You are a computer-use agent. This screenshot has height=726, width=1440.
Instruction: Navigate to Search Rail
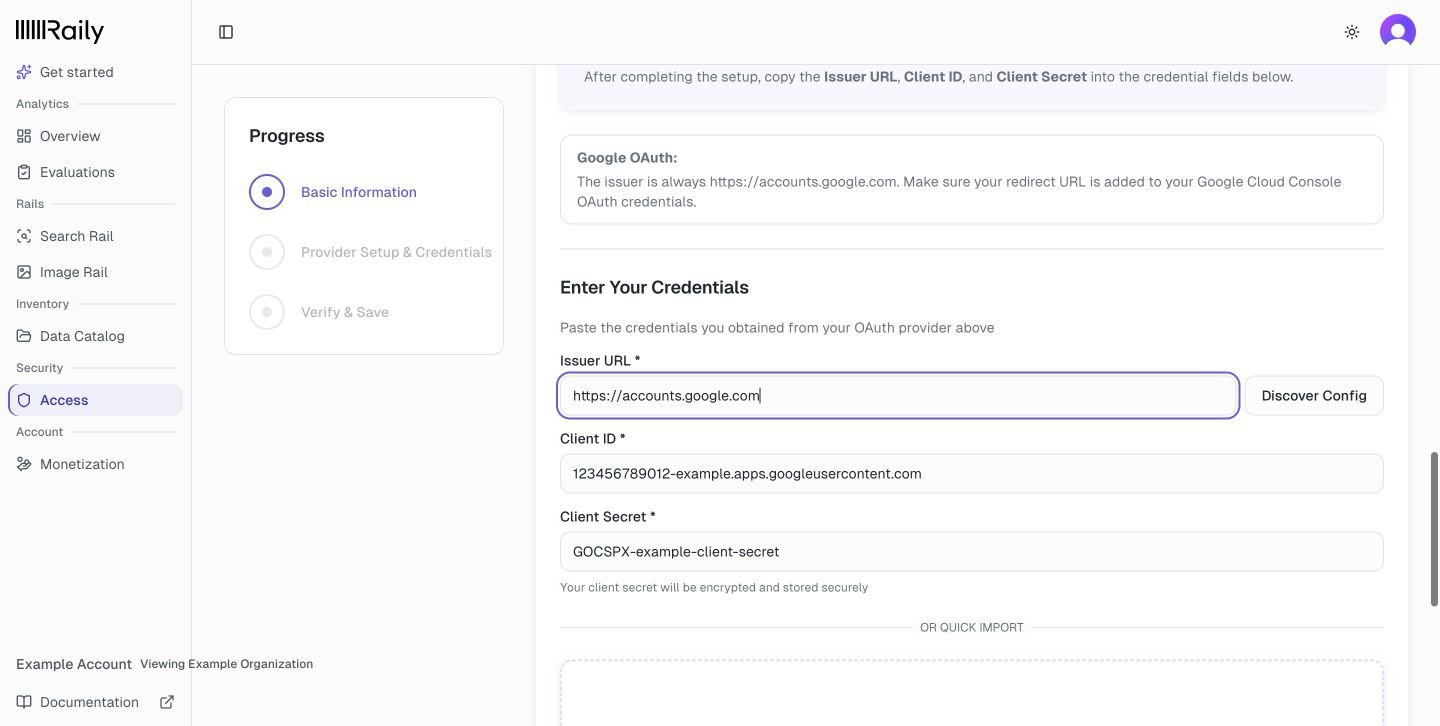pos(95,236)
